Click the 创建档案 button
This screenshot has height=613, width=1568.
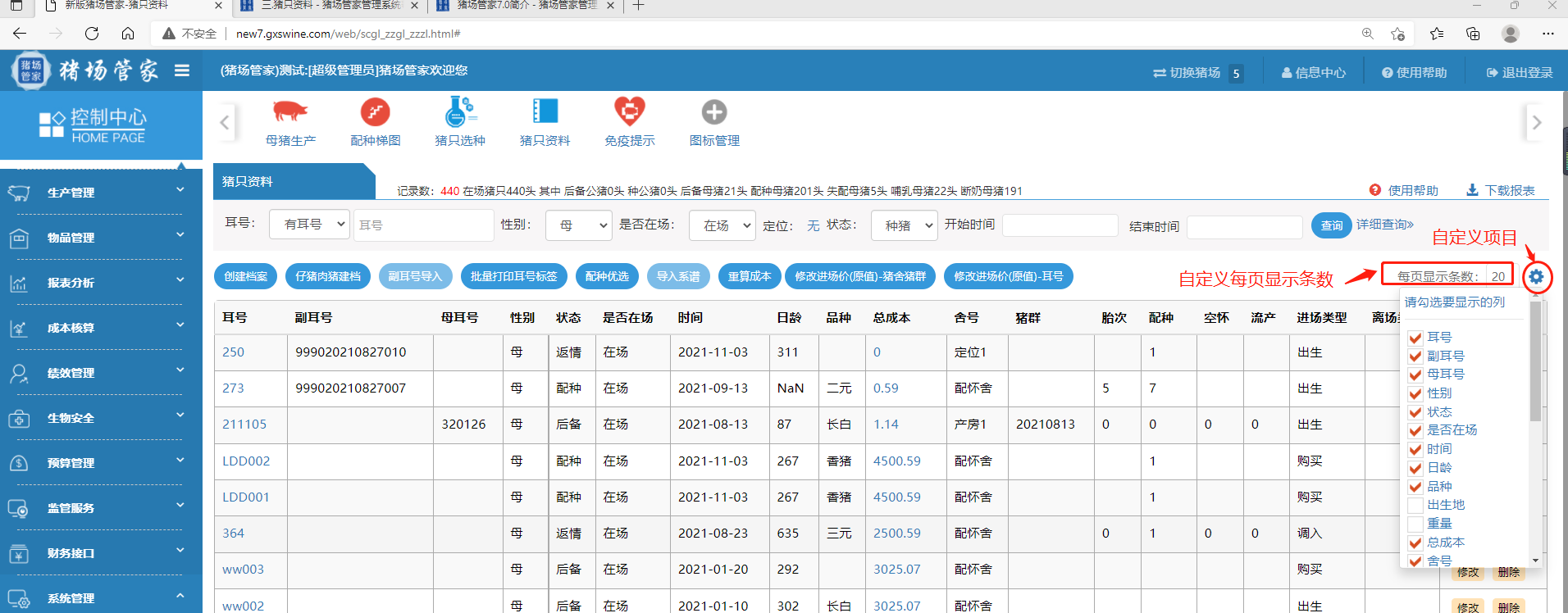point(246,277)
